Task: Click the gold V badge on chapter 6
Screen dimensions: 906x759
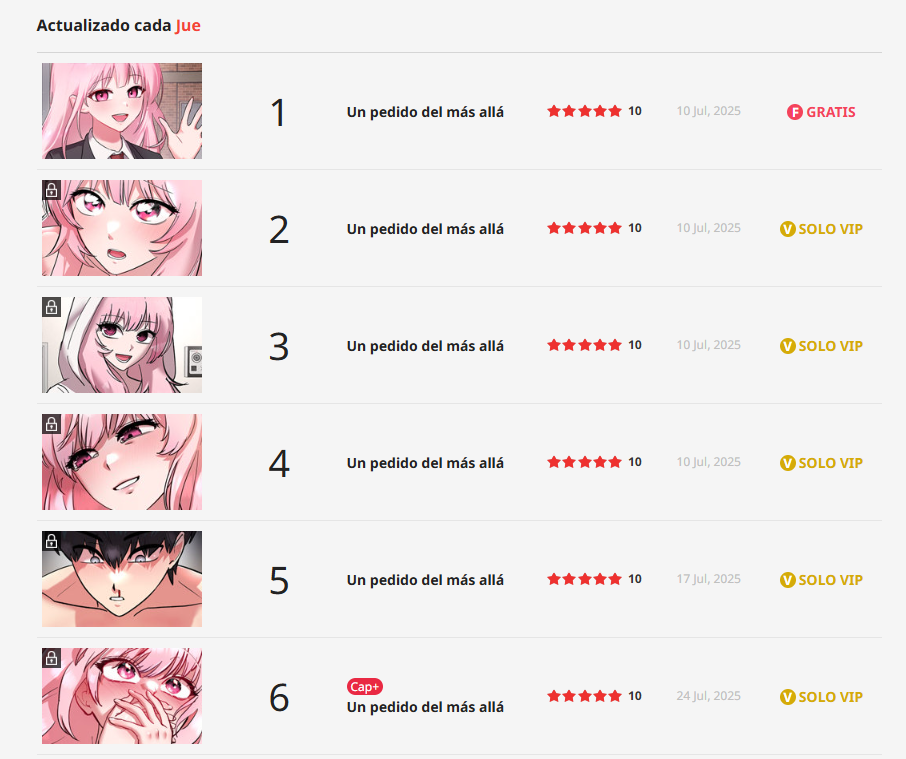Action: [x=788, y=697]
